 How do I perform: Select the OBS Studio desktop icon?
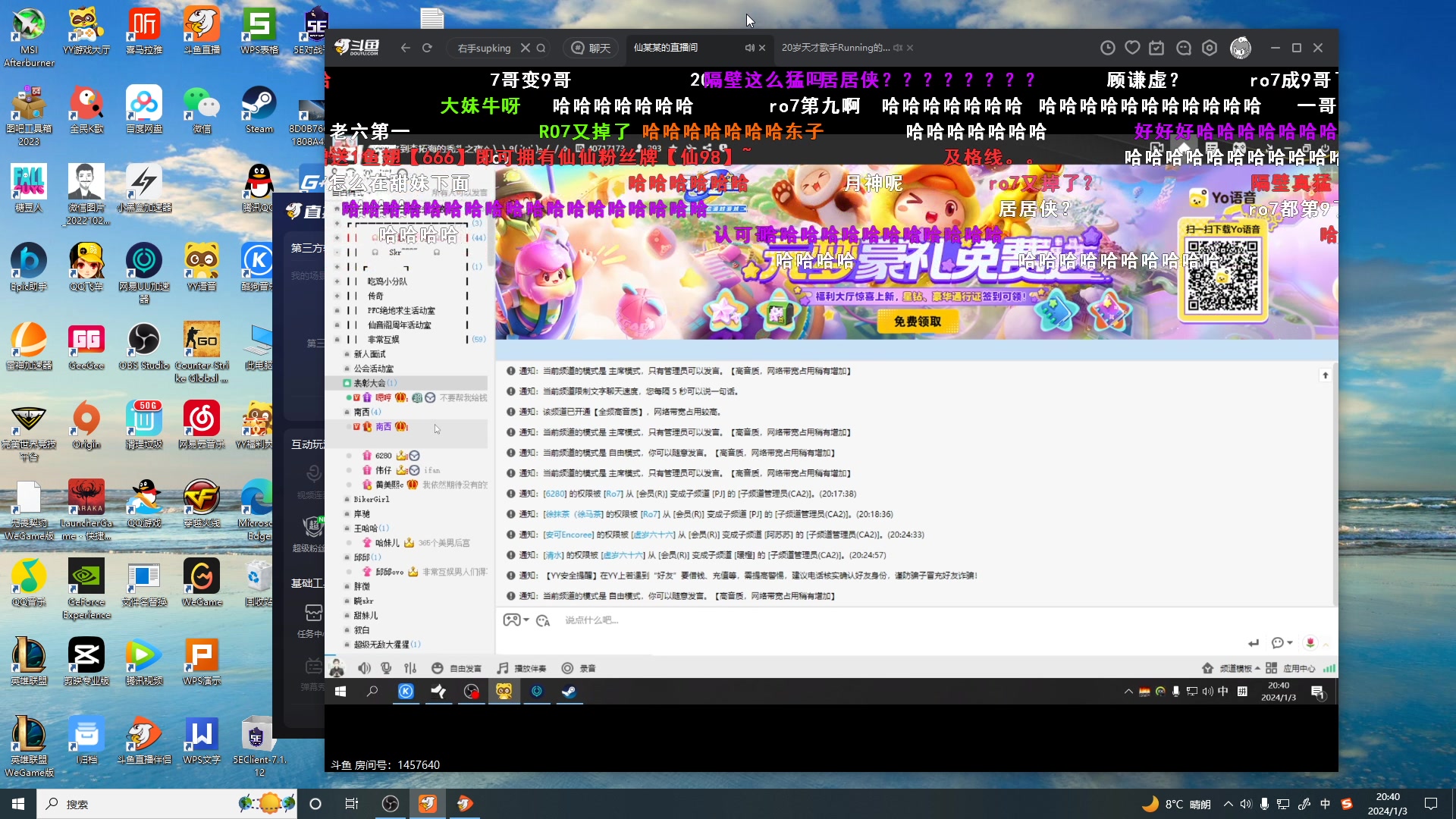coord(144,346)
